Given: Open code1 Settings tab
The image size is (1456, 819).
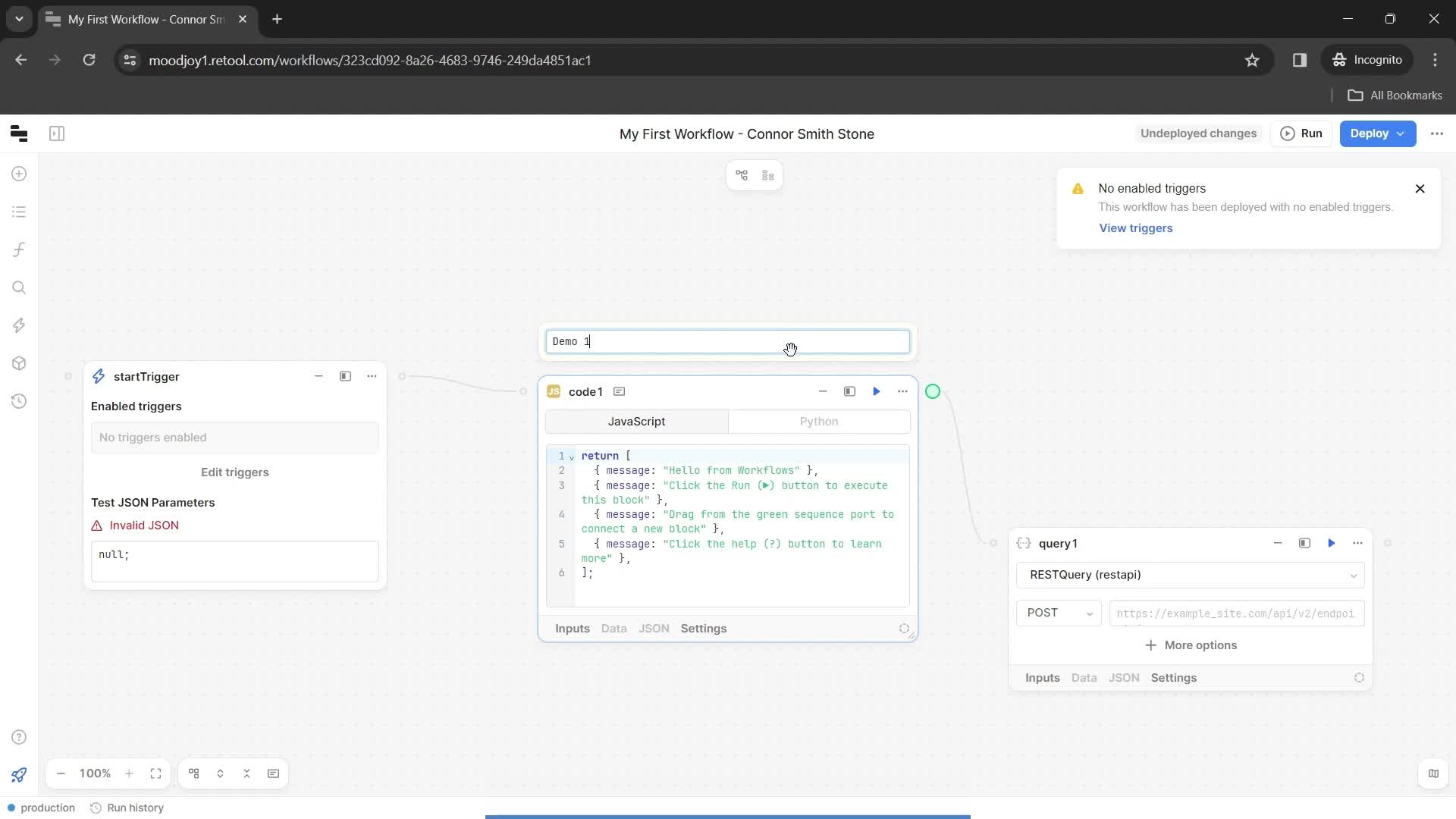Looking at the screenshot, I should click(x=704, y=629).
